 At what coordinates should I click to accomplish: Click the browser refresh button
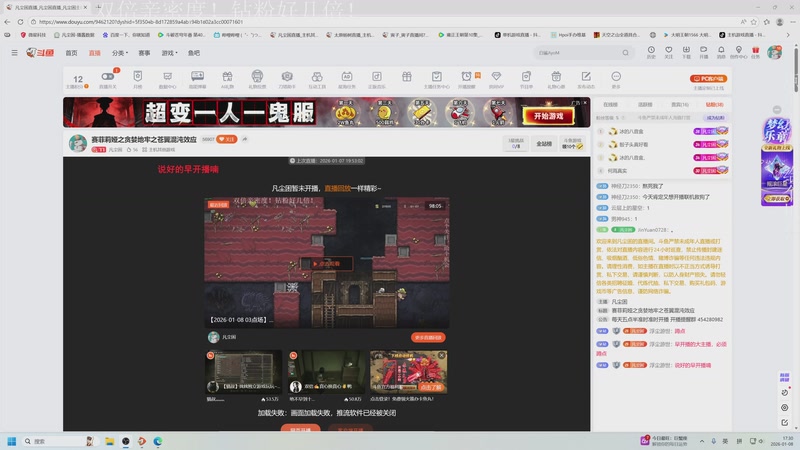[20, 22]
